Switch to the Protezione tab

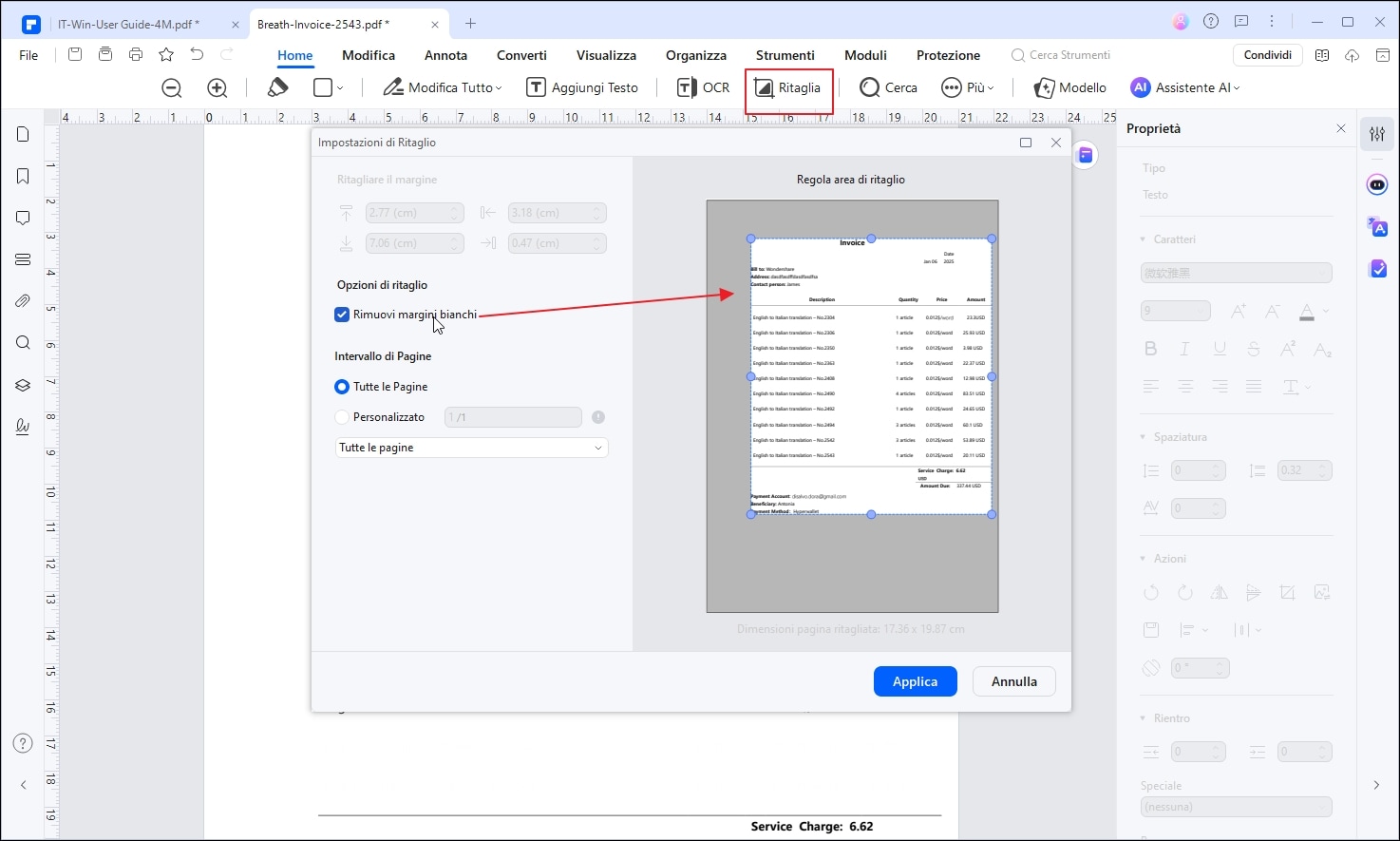pos(948,55)
